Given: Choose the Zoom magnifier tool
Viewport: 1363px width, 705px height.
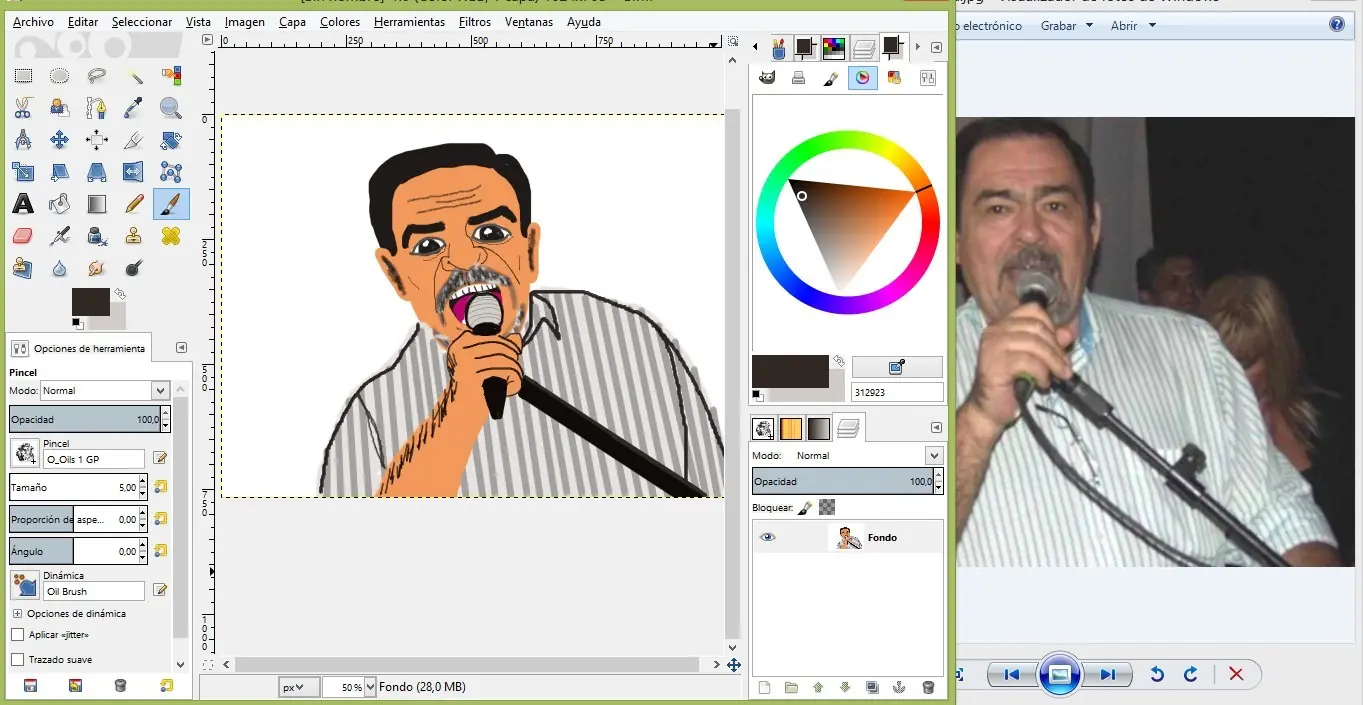Looking at the screenshot, I should (171, 108).
